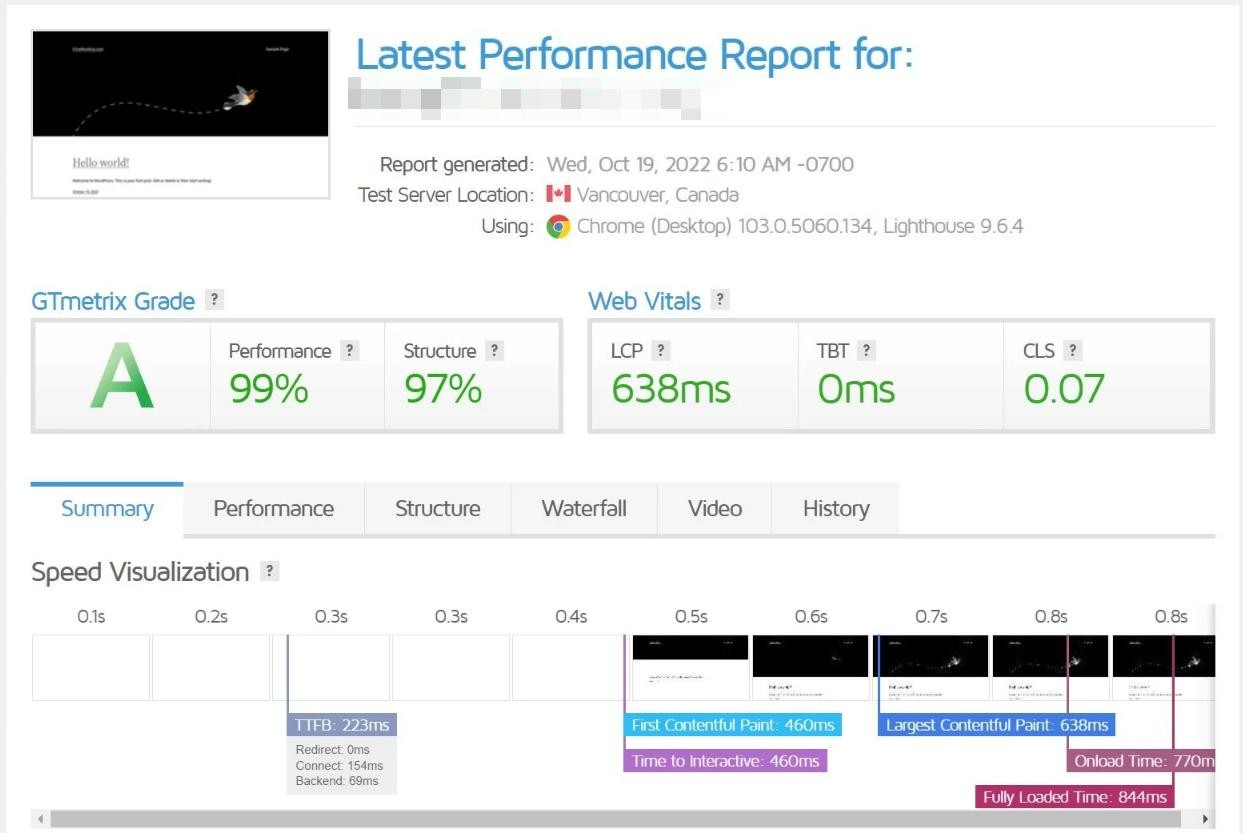Open the Waterfall tab
The width and height of the screenshot is (1243, 833).
(584, 509)
